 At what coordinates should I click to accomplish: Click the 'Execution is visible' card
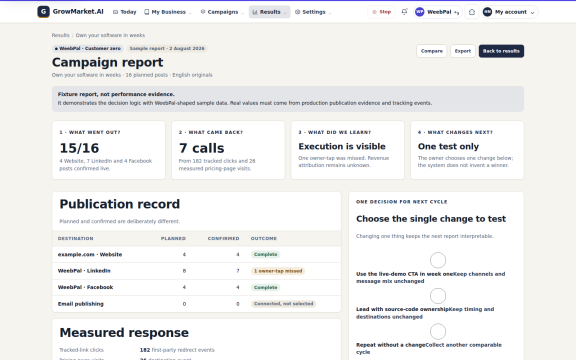click(348, 150)
